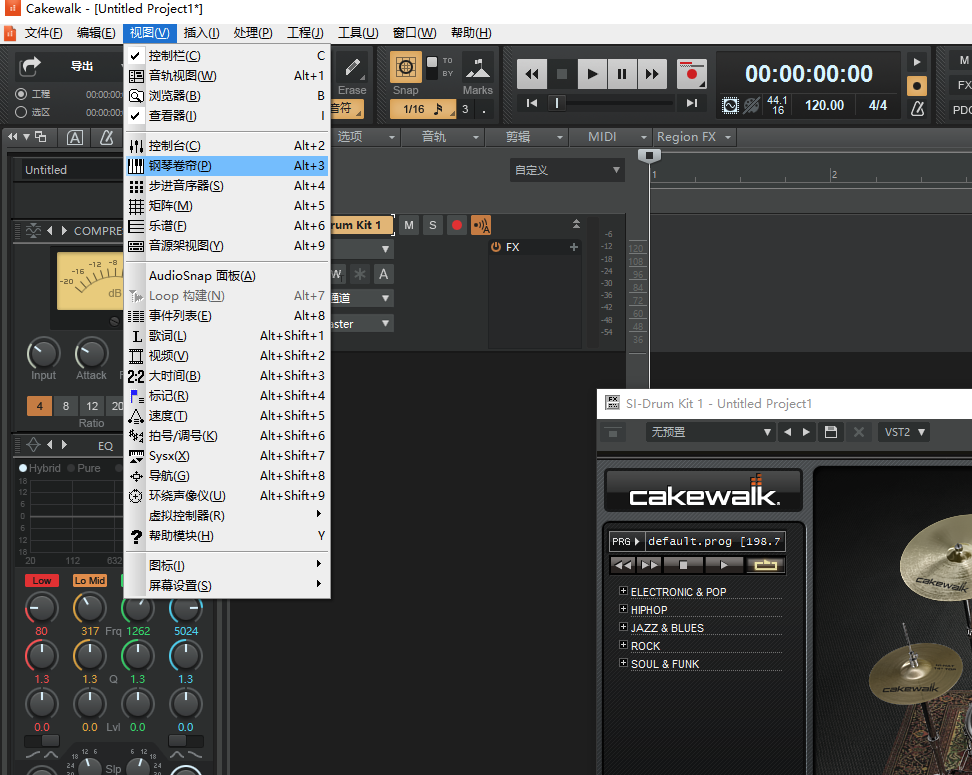
Task: Toggle Control Bar checkmark item
Action: pos(227,56)
